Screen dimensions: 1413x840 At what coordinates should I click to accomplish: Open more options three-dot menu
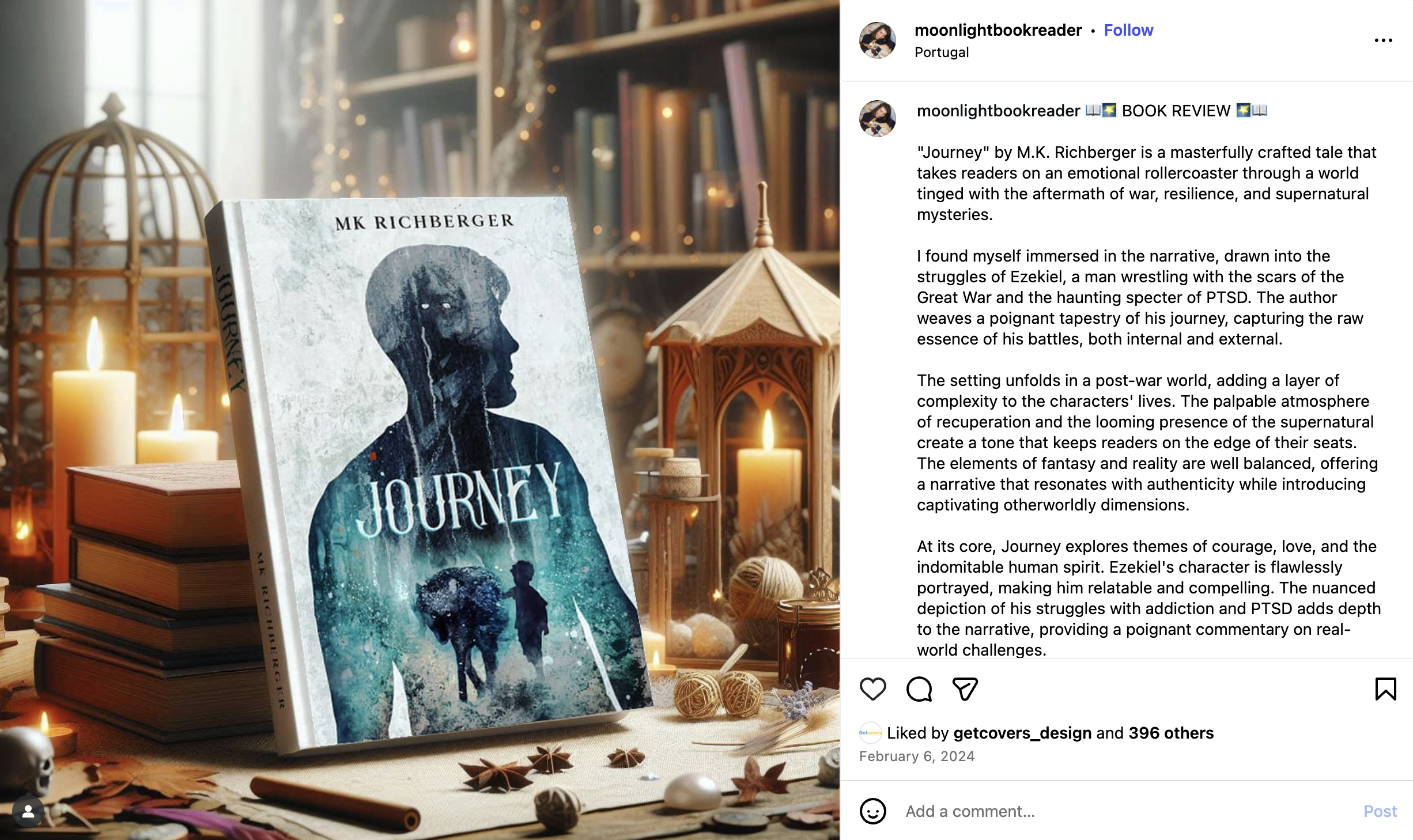[x=1383, y=40]
